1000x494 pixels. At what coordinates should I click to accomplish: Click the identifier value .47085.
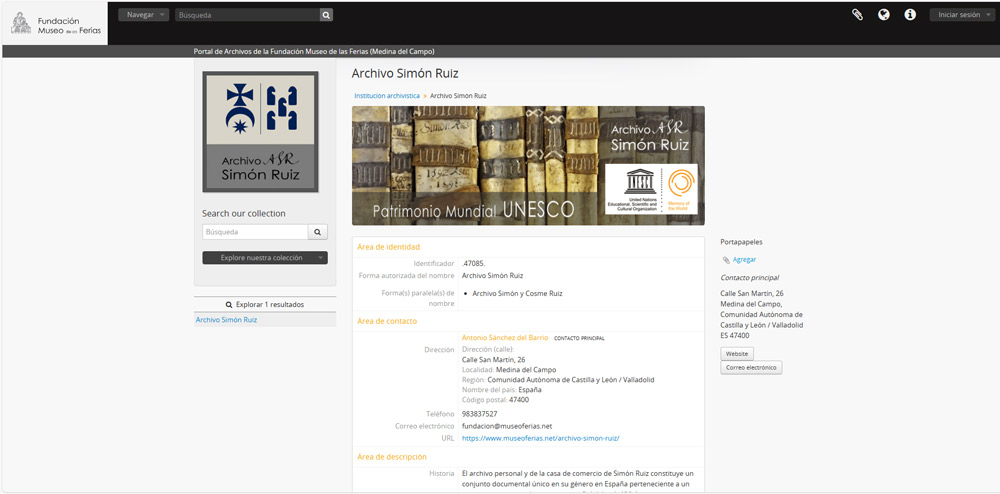474,263
